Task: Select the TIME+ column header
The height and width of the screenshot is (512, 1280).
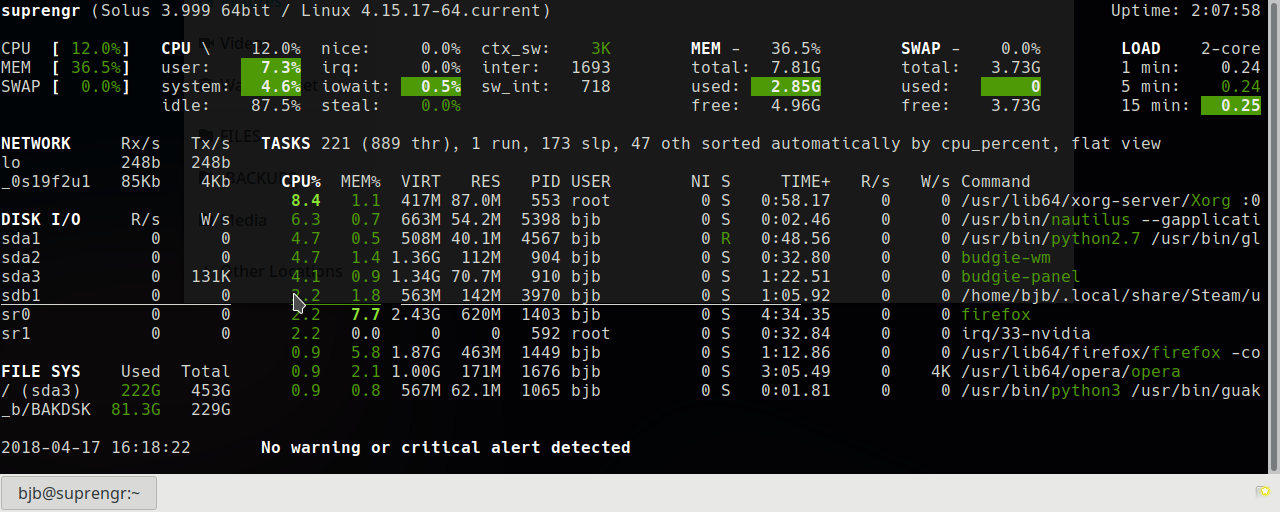Action: tap(806, 181)
